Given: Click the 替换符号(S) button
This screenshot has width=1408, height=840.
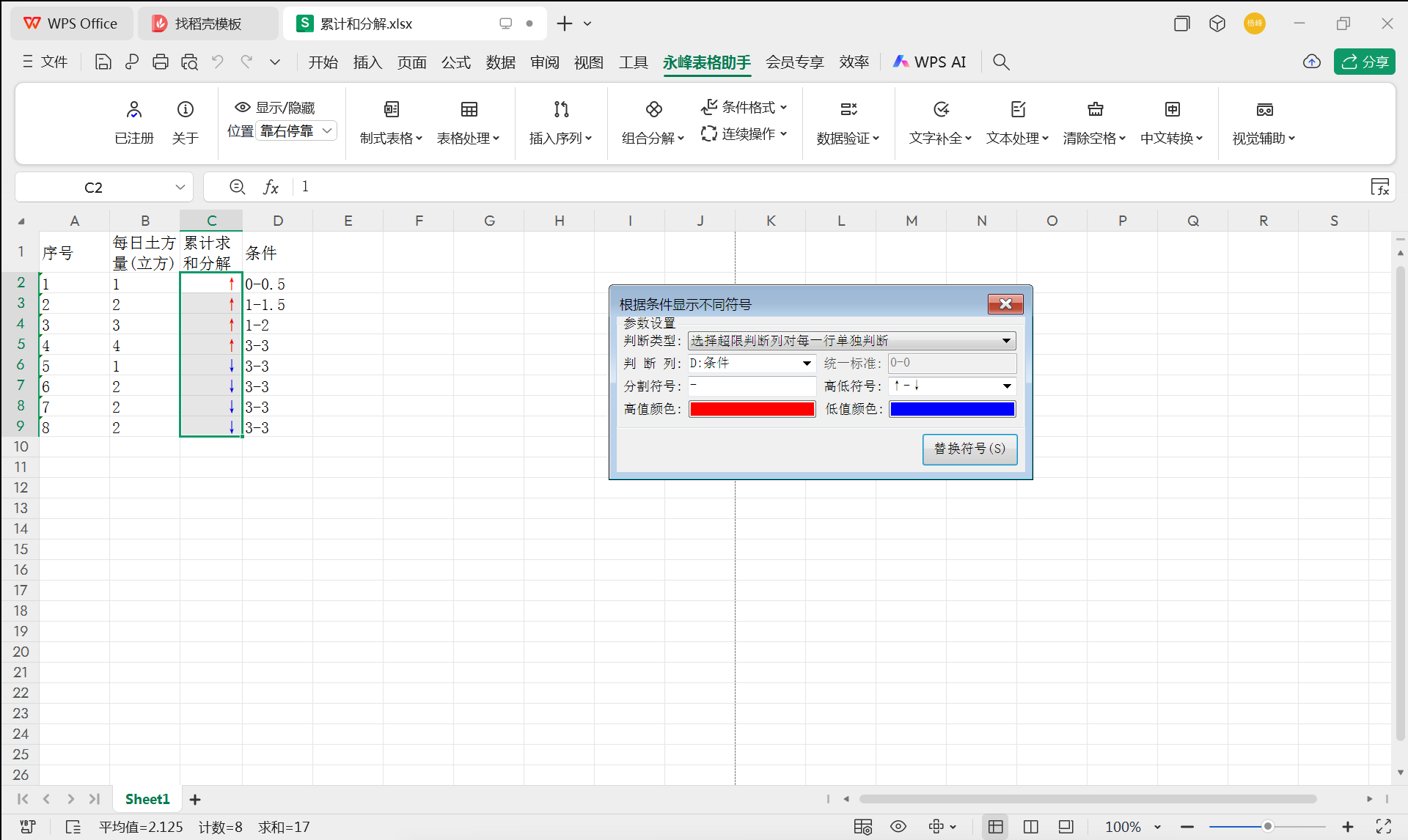Looking at the screenshot, I should pos(969,449).
